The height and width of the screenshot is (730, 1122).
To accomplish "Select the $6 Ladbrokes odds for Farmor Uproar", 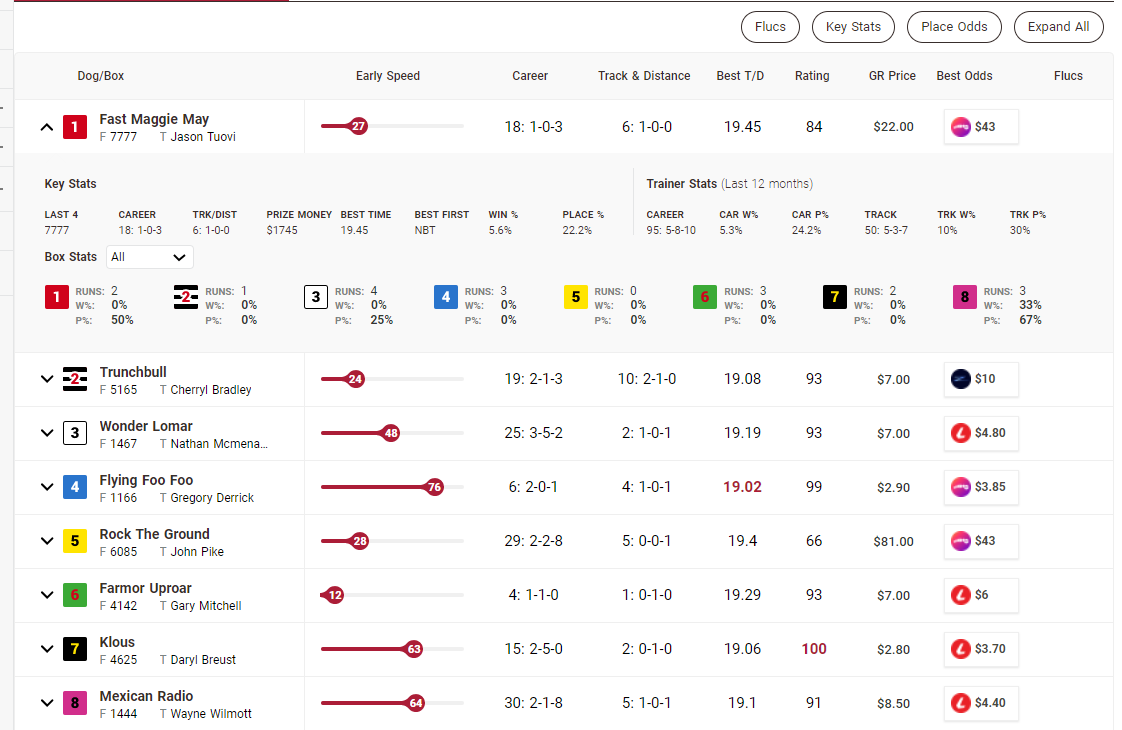I will tap(980, 595).
